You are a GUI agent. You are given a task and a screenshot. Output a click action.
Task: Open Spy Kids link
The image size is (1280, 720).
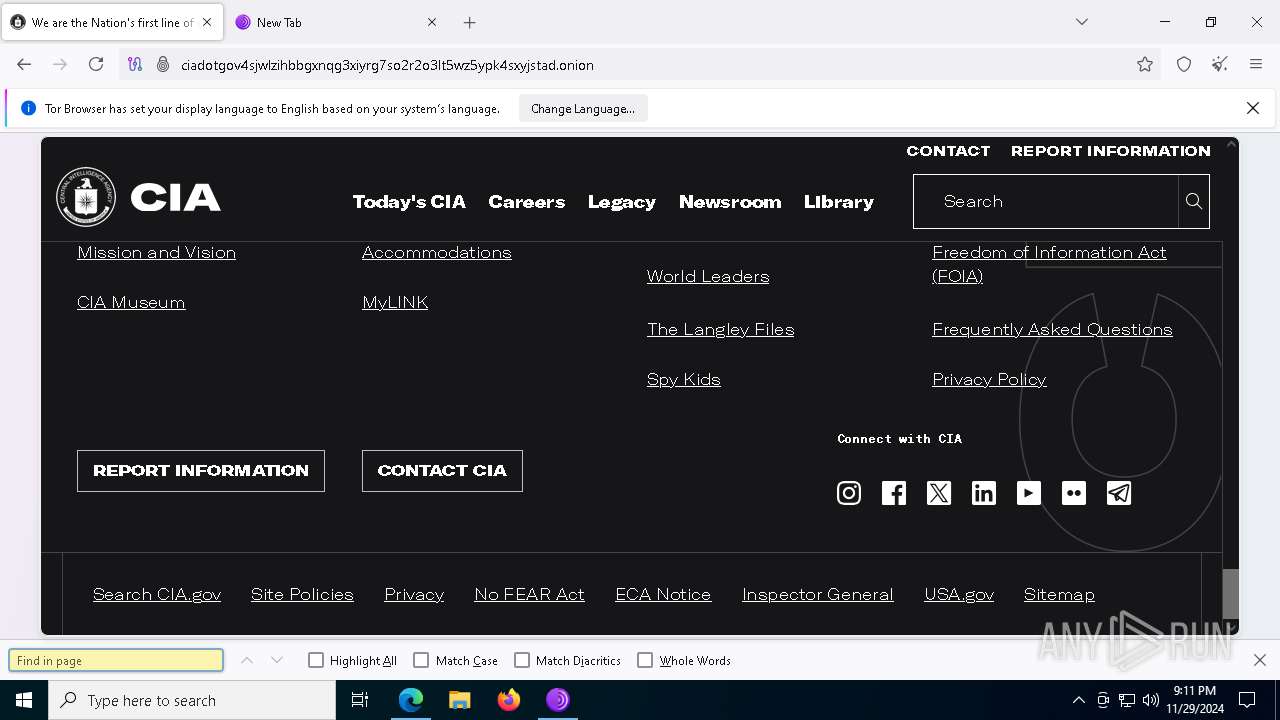[684, 380]
